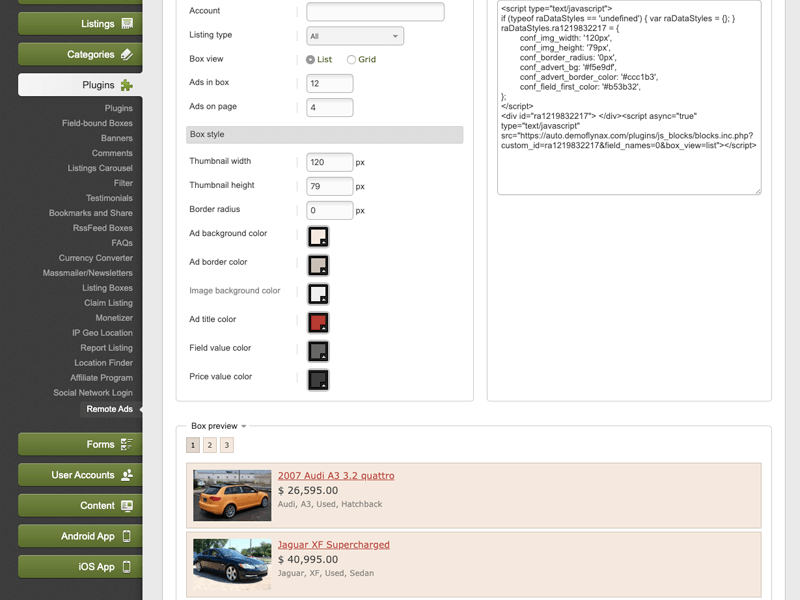Open the Jaguar XF Supercharged listing link

(x=333, y=544)
